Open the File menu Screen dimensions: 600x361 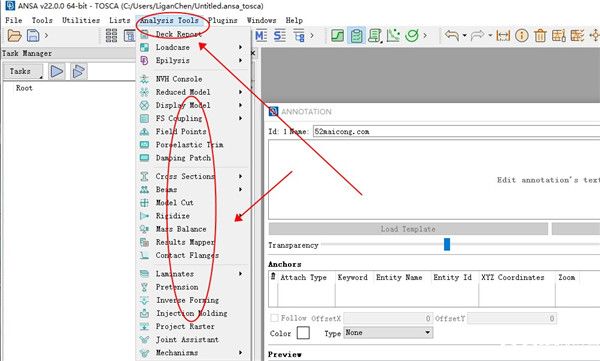click(x=14, y=20)
